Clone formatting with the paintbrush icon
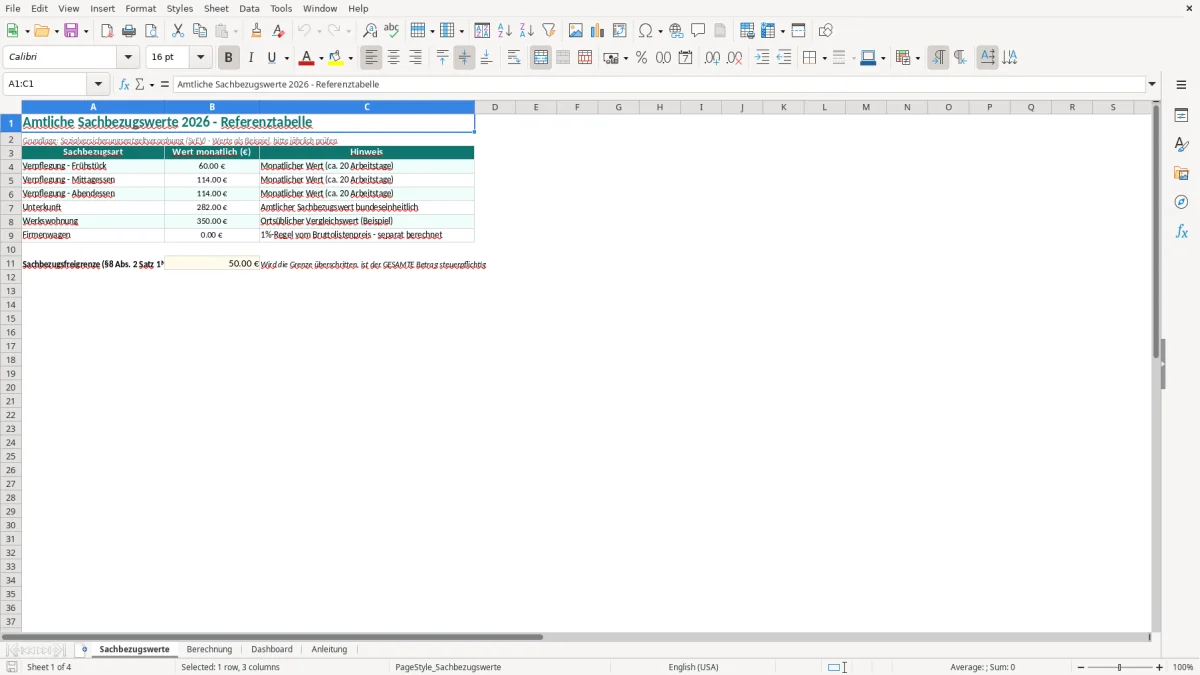 tap(257, 31)
